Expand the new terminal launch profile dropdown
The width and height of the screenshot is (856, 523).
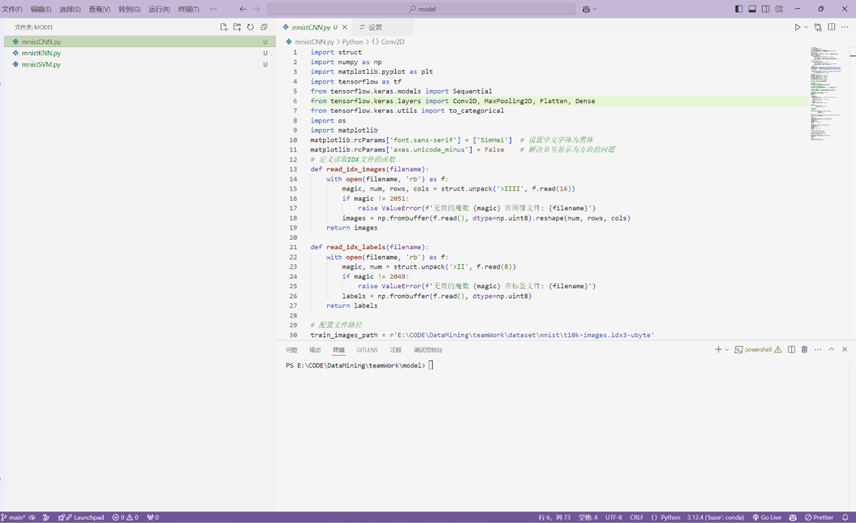[x=727, y=350]
